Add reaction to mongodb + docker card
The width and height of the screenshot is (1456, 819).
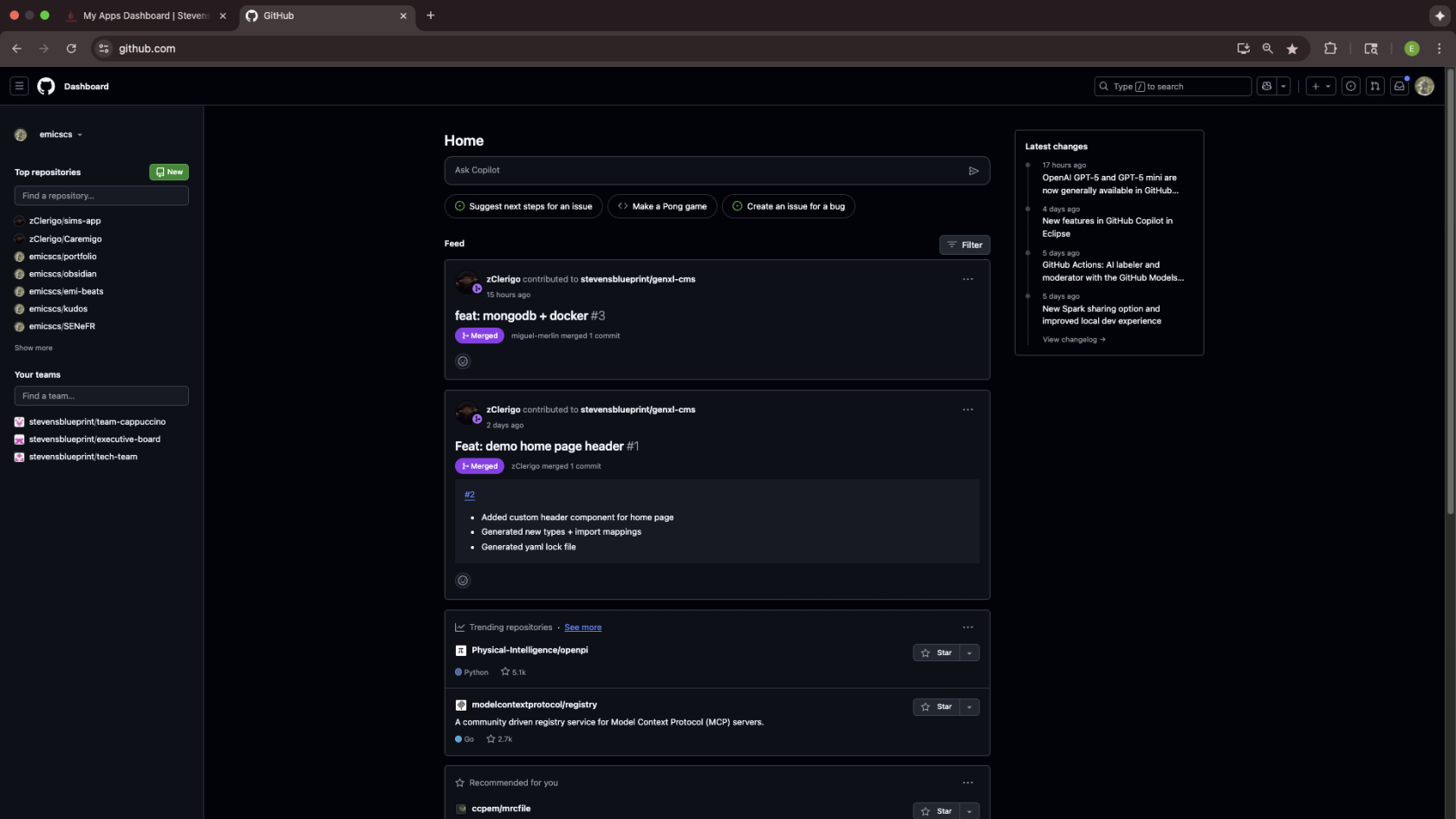(463, 361)
